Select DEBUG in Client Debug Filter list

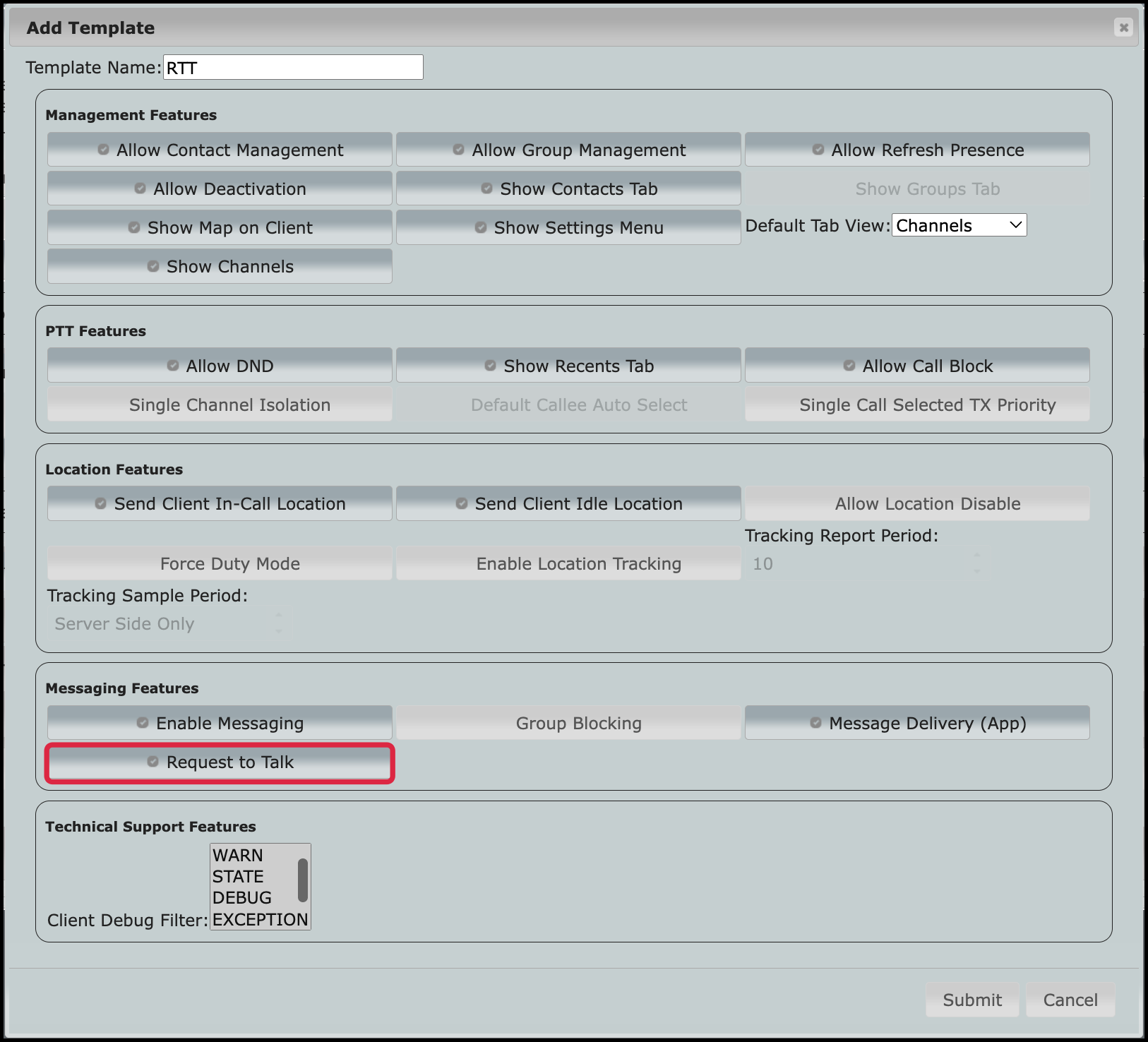pyautogui.click(x=242, y=898)
